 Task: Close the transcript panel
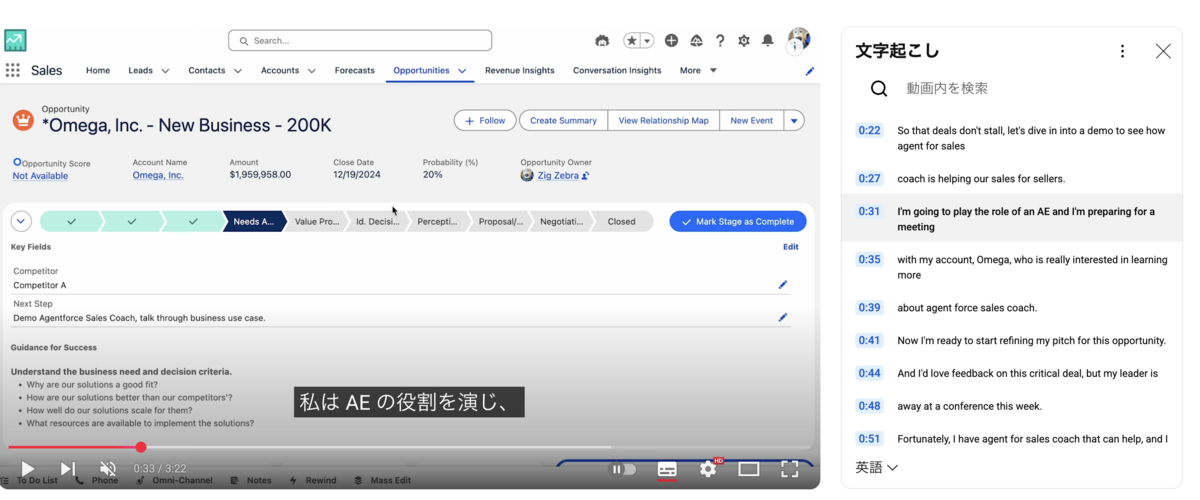click(1163, 51)
